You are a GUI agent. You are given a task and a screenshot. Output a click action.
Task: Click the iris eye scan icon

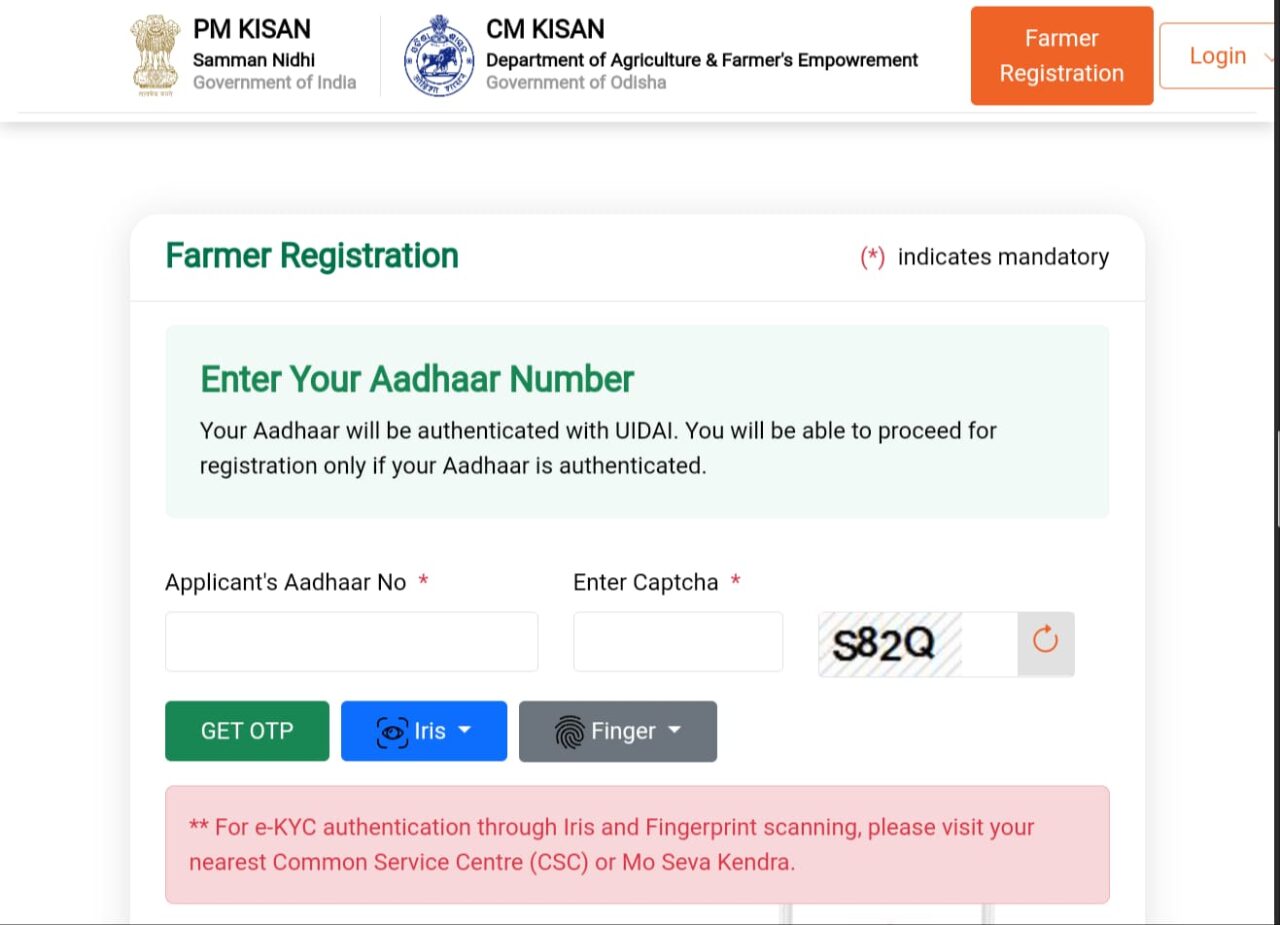click(392, 732)
